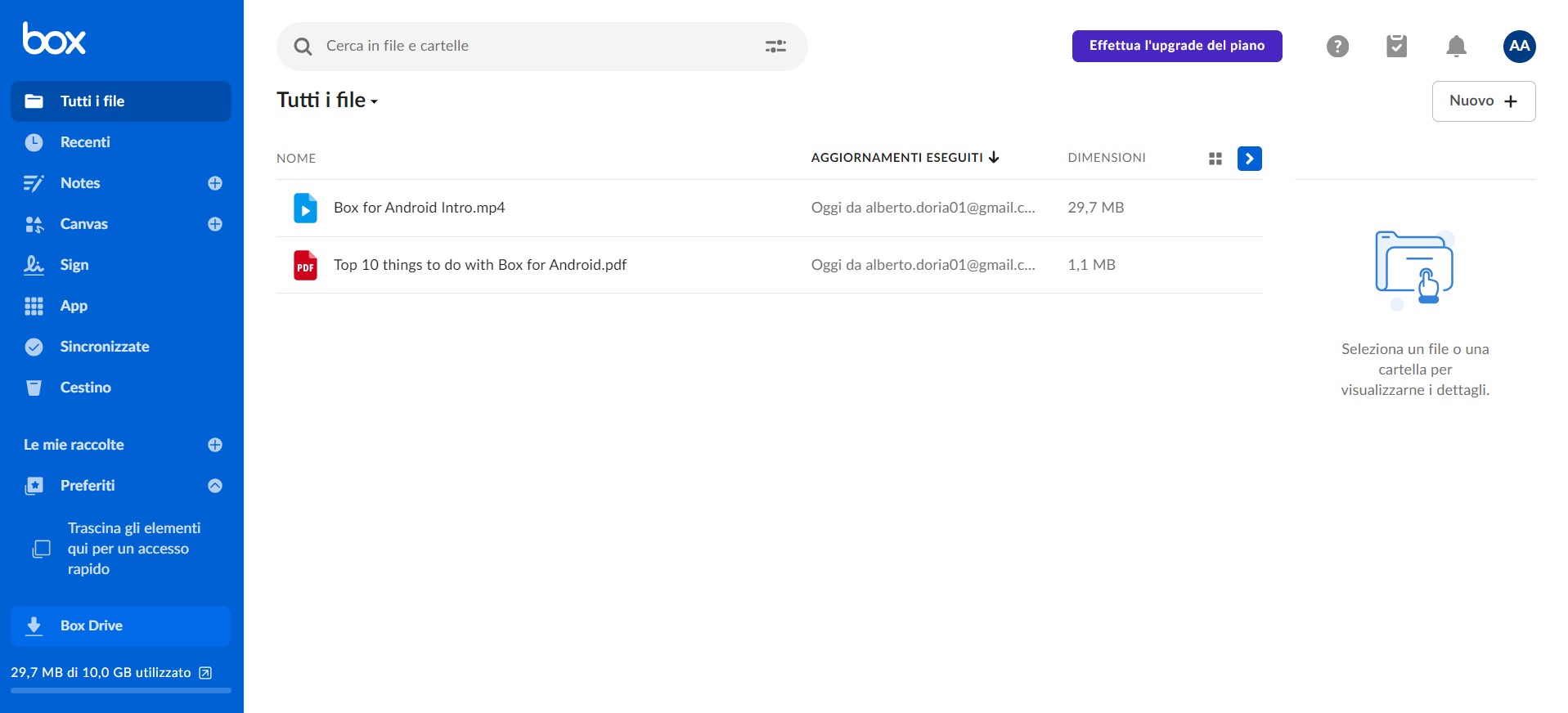Open Recenti in the sidebar
The height and width of the screenshot is (713, 1568).
pos(85,142)
